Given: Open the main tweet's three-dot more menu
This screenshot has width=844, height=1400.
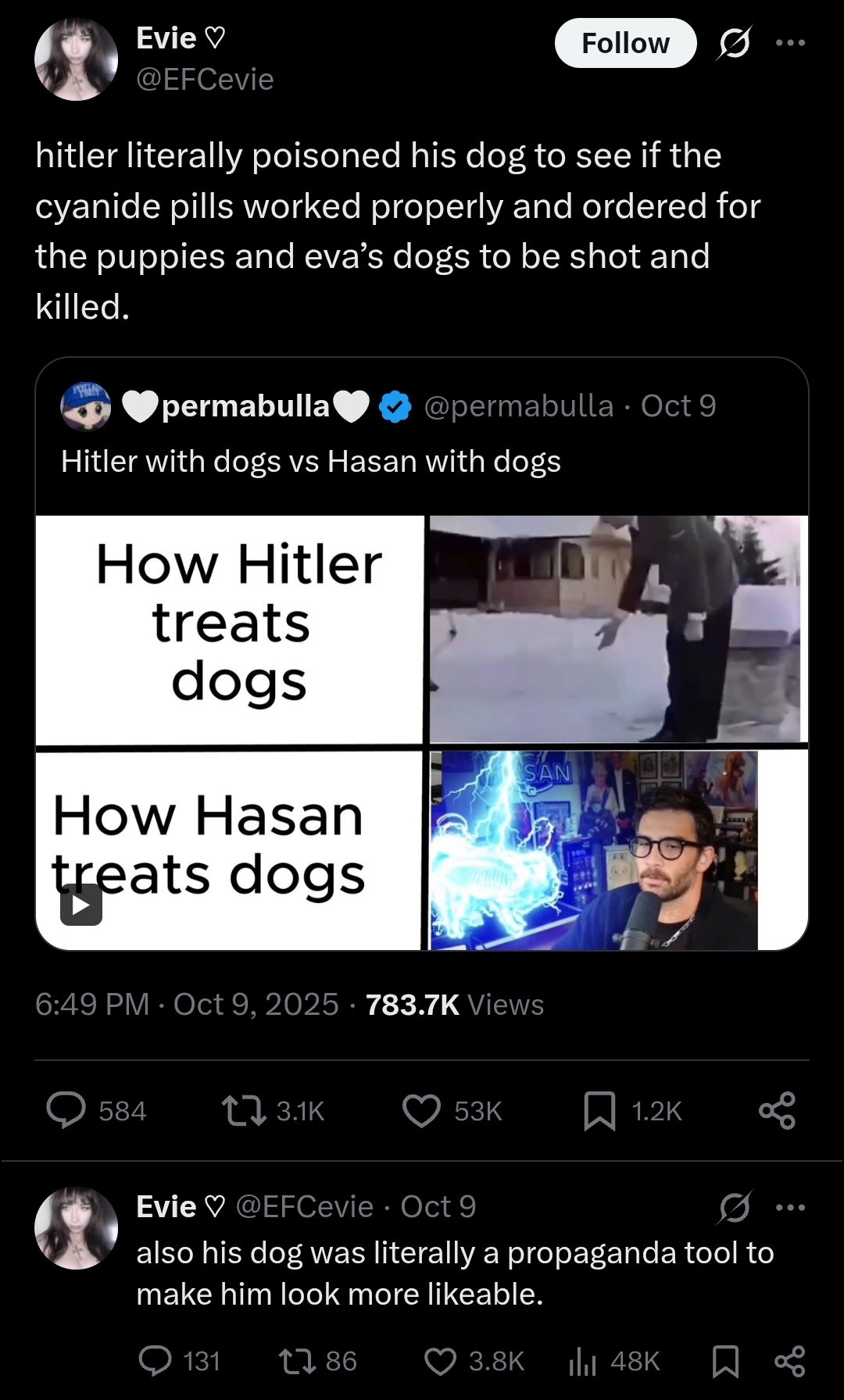Looking at the screenshot, I should coord(790,43).
